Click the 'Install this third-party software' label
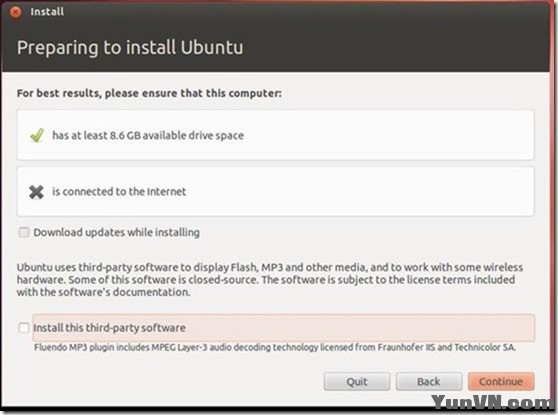558x415 pixels. tap(110, 328)
